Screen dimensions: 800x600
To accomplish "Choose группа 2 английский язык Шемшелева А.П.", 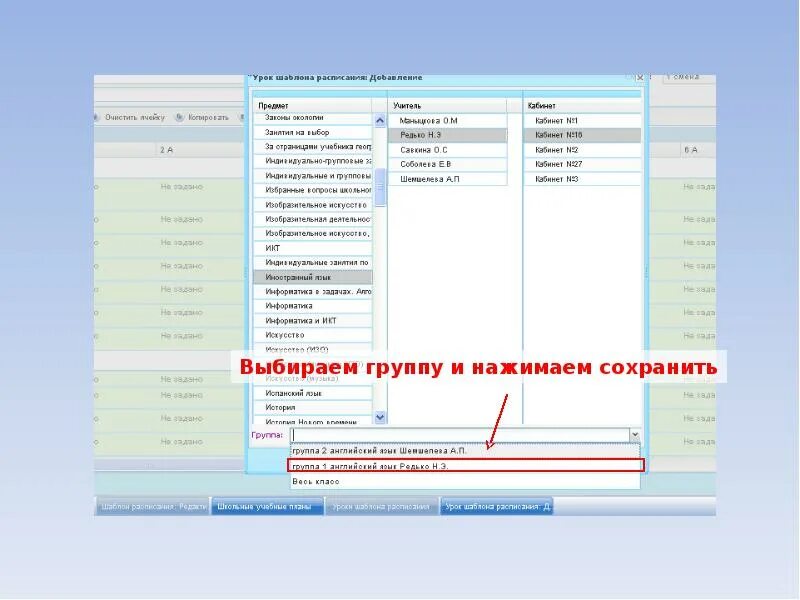I will coord(465,451).
